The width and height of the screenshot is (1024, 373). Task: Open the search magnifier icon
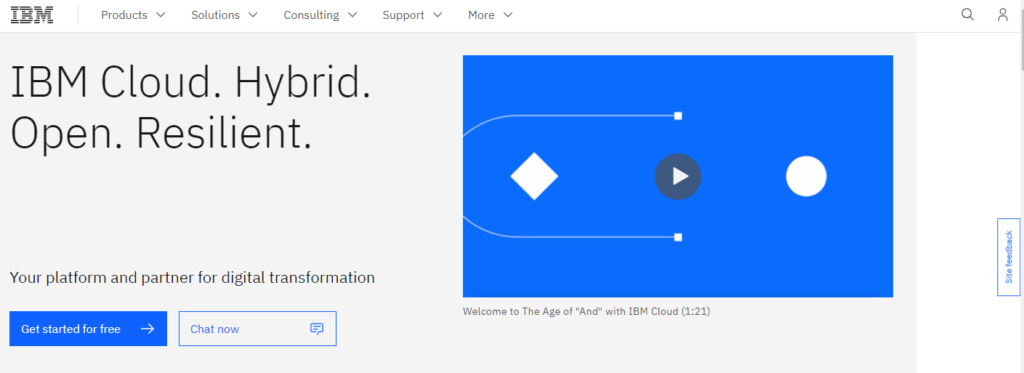(967, 14)
